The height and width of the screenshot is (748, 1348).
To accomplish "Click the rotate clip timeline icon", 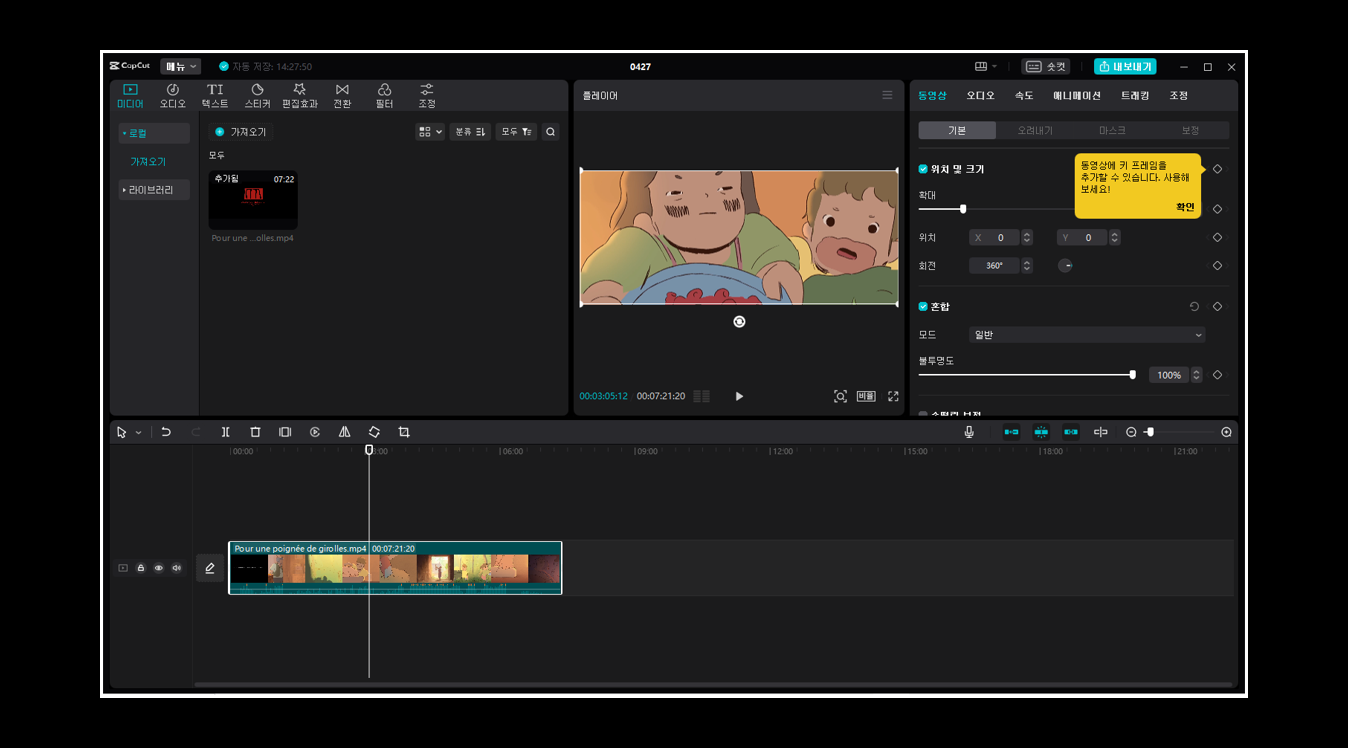I will [374, 432].
